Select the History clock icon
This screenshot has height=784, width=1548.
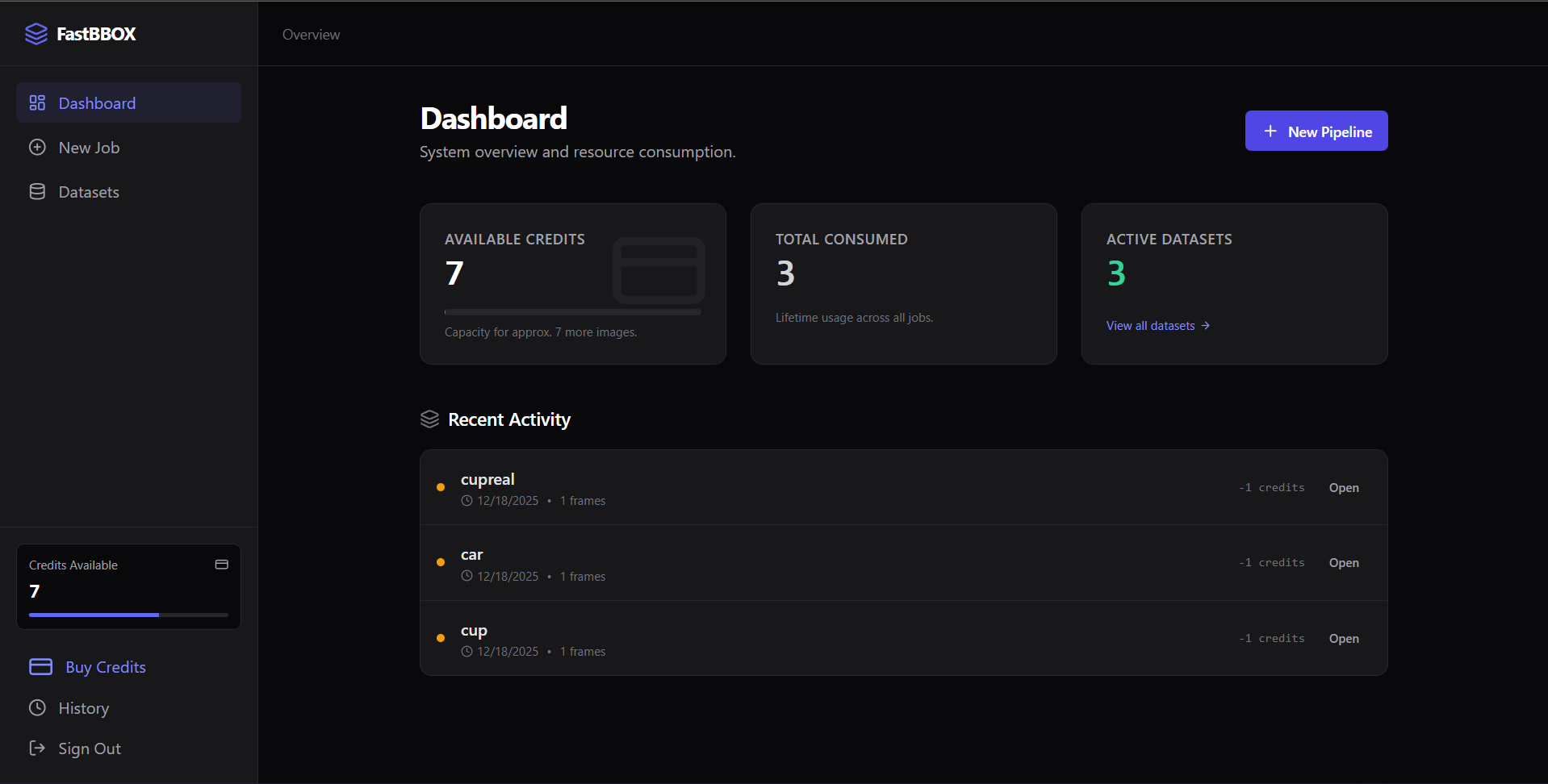point(36,707)
